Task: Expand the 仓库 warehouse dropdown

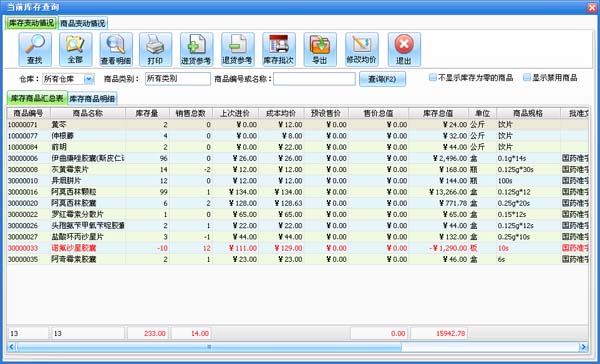Action: [x=89, y=79]
